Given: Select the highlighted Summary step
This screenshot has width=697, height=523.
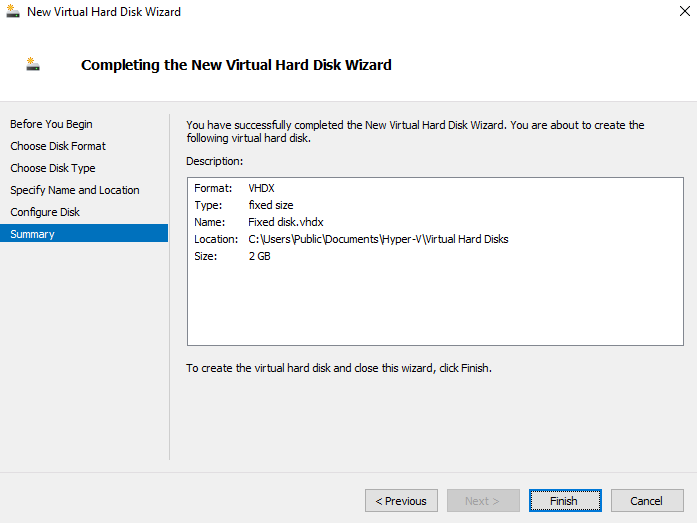Looking at the screenshot, I should coord(84,233).
